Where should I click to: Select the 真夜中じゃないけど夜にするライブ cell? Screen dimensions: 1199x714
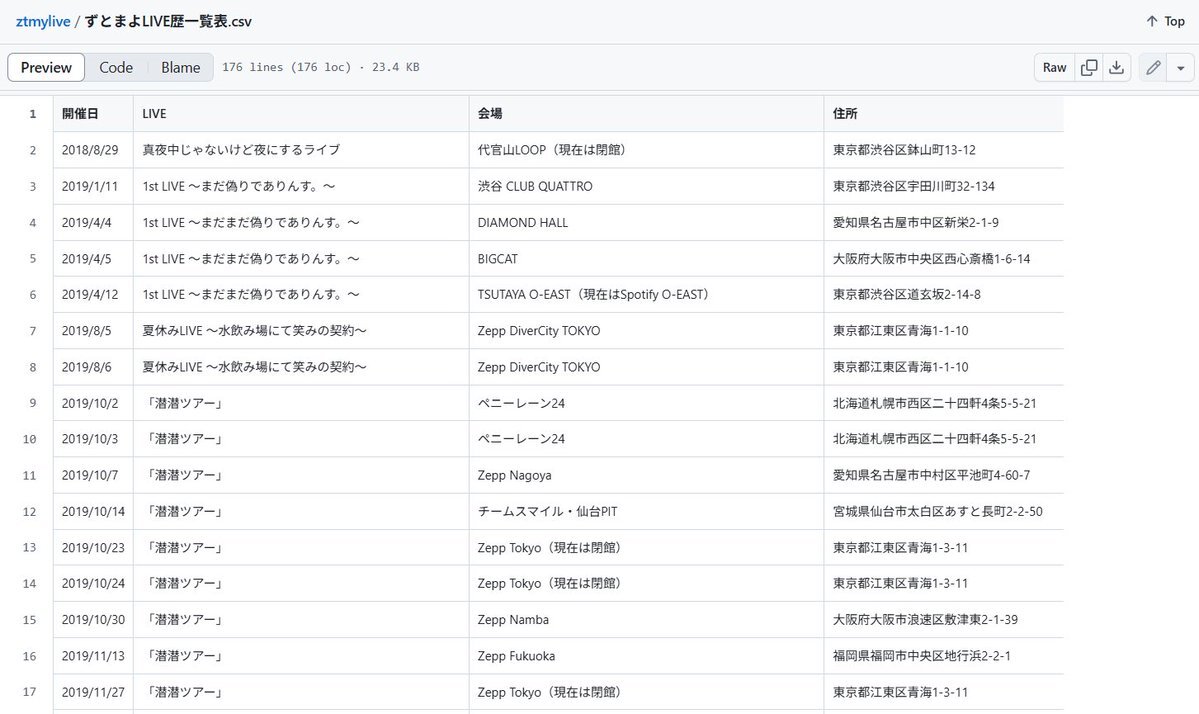tap(301, 150)
